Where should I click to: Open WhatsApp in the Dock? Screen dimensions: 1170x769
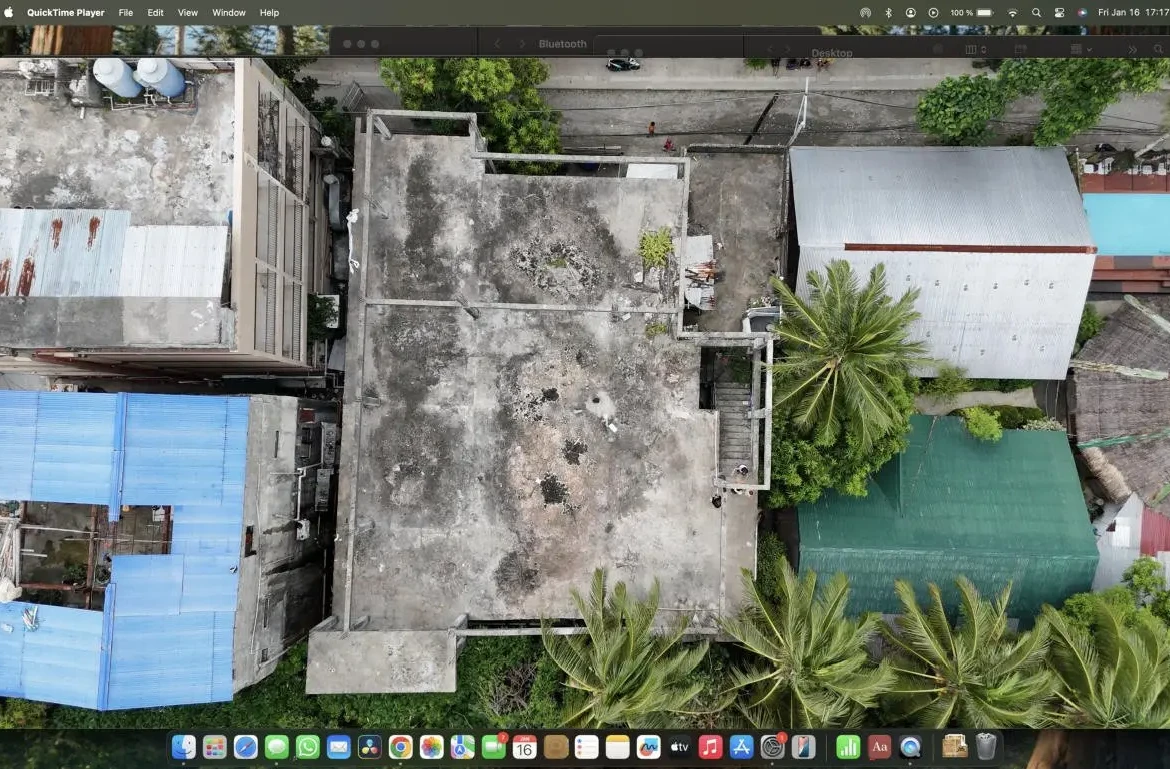tap(308, 747)
